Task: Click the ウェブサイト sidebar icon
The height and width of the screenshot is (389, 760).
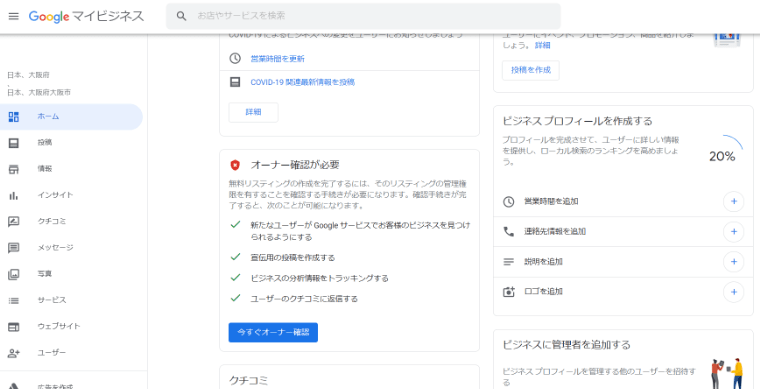Action: pos(14,327)
